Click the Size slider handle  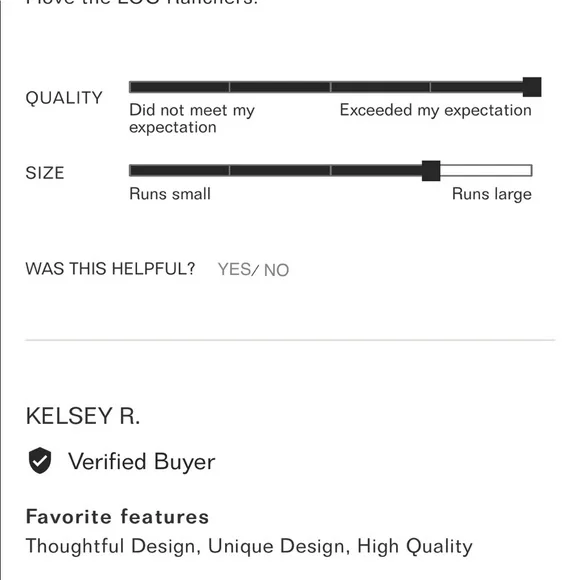pos(431,171)
